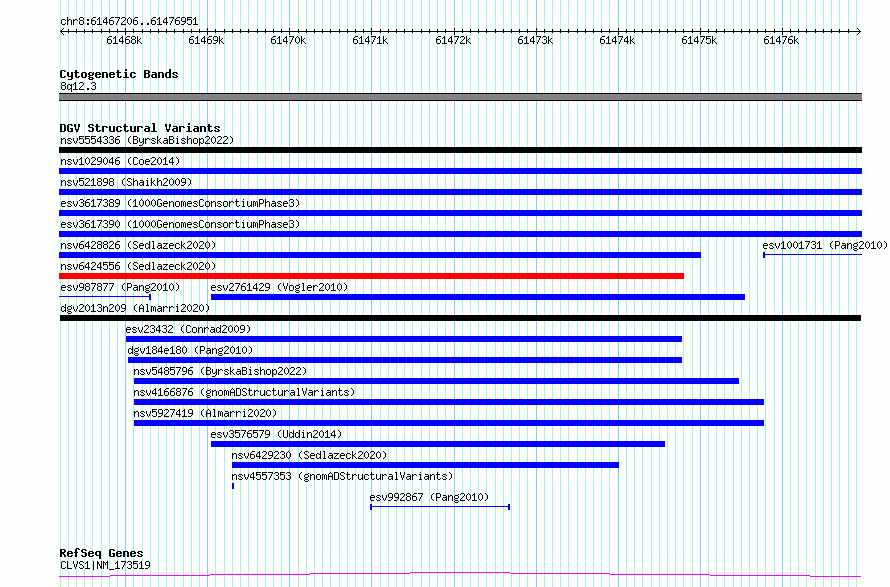The image size is (890, 587).
Task: Click the 61476k ruler tick label
Action: (781, 40)
